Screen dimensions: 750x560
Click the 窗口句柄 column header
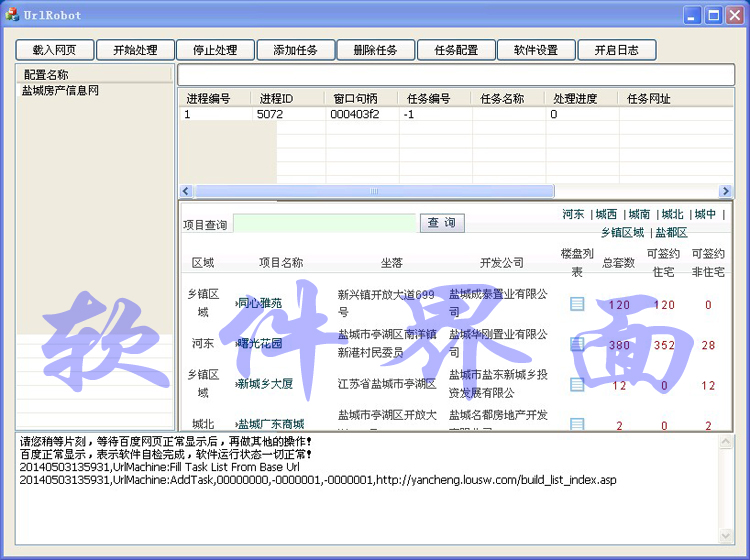tap(362, 99)
